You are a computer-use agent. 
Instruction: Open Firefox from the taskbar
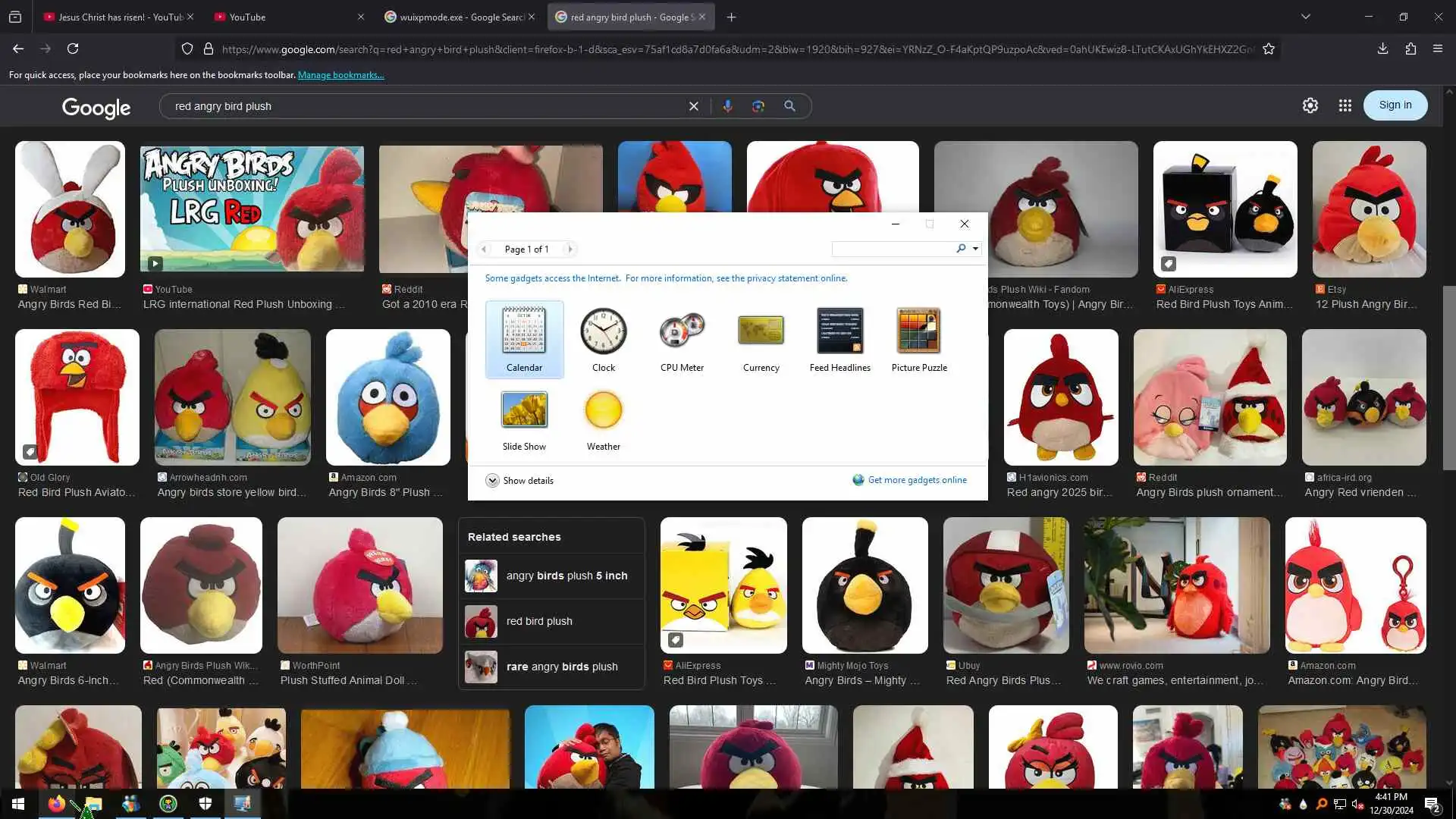pyautogui.click(x=56, y=804)
